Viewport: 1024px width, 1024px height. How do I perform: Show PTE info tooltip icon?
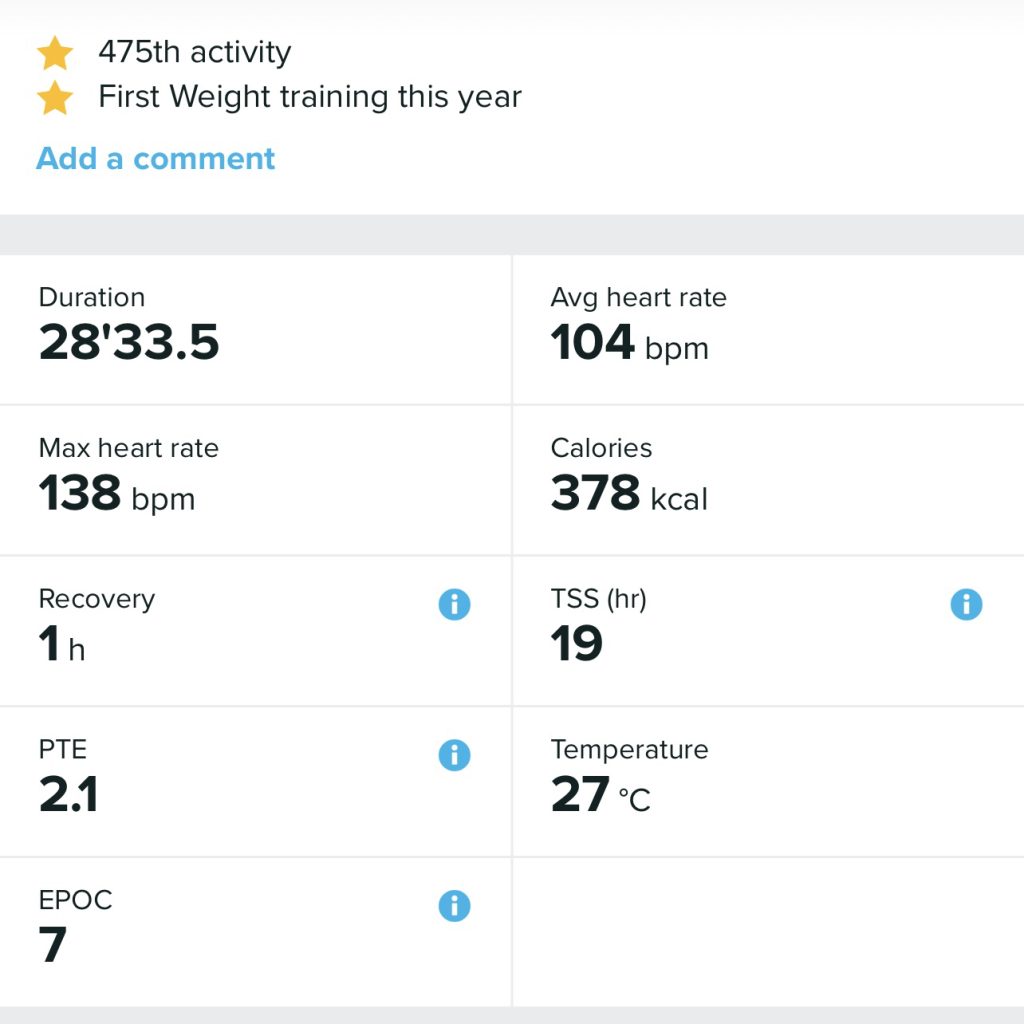click(454, 755)
